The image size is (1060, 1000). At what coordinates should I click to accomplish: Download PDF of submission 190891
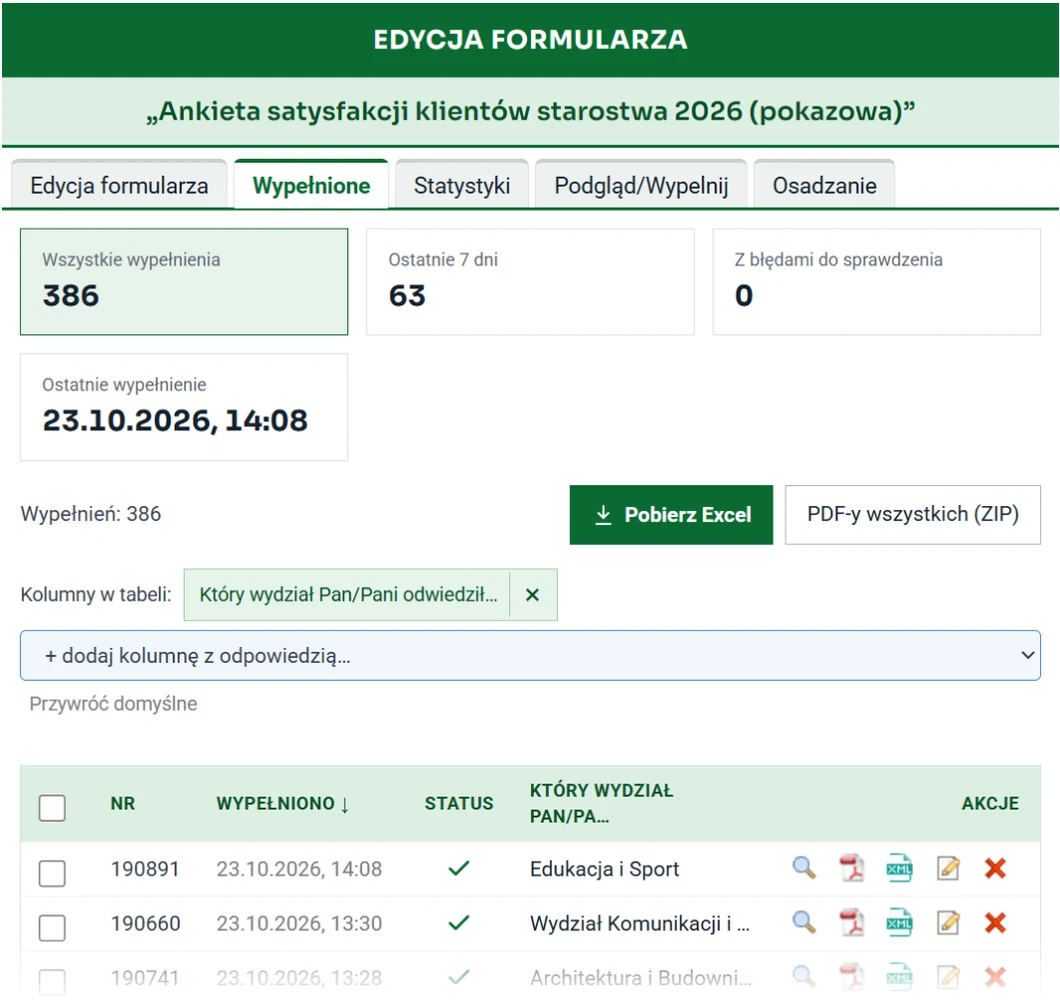(851, 867)
